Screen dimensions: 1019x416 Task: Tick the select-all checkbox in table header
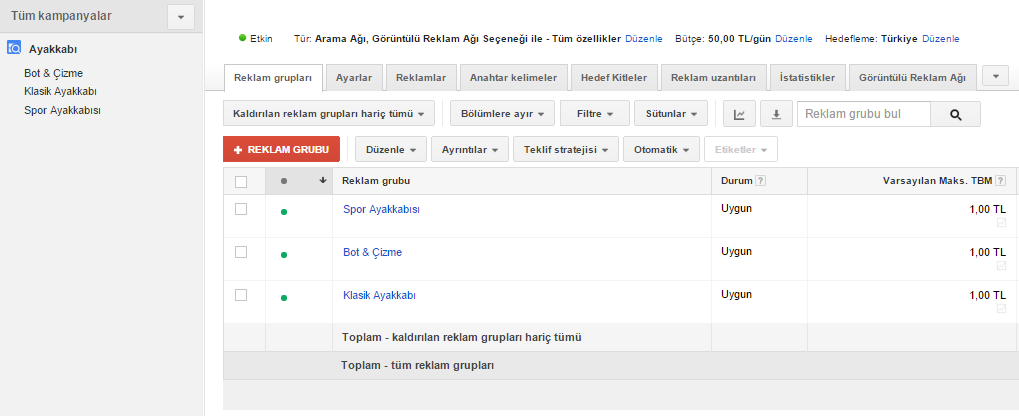240,182
